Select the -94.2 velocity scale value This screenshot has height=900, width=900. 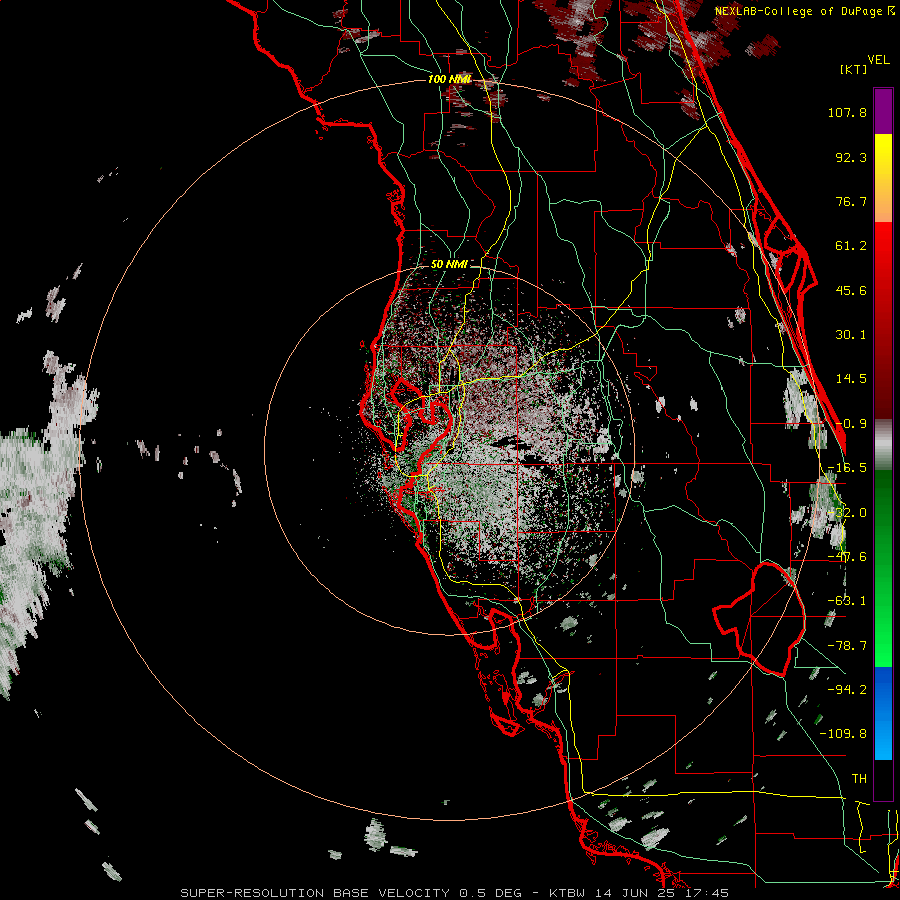point(847,689)
